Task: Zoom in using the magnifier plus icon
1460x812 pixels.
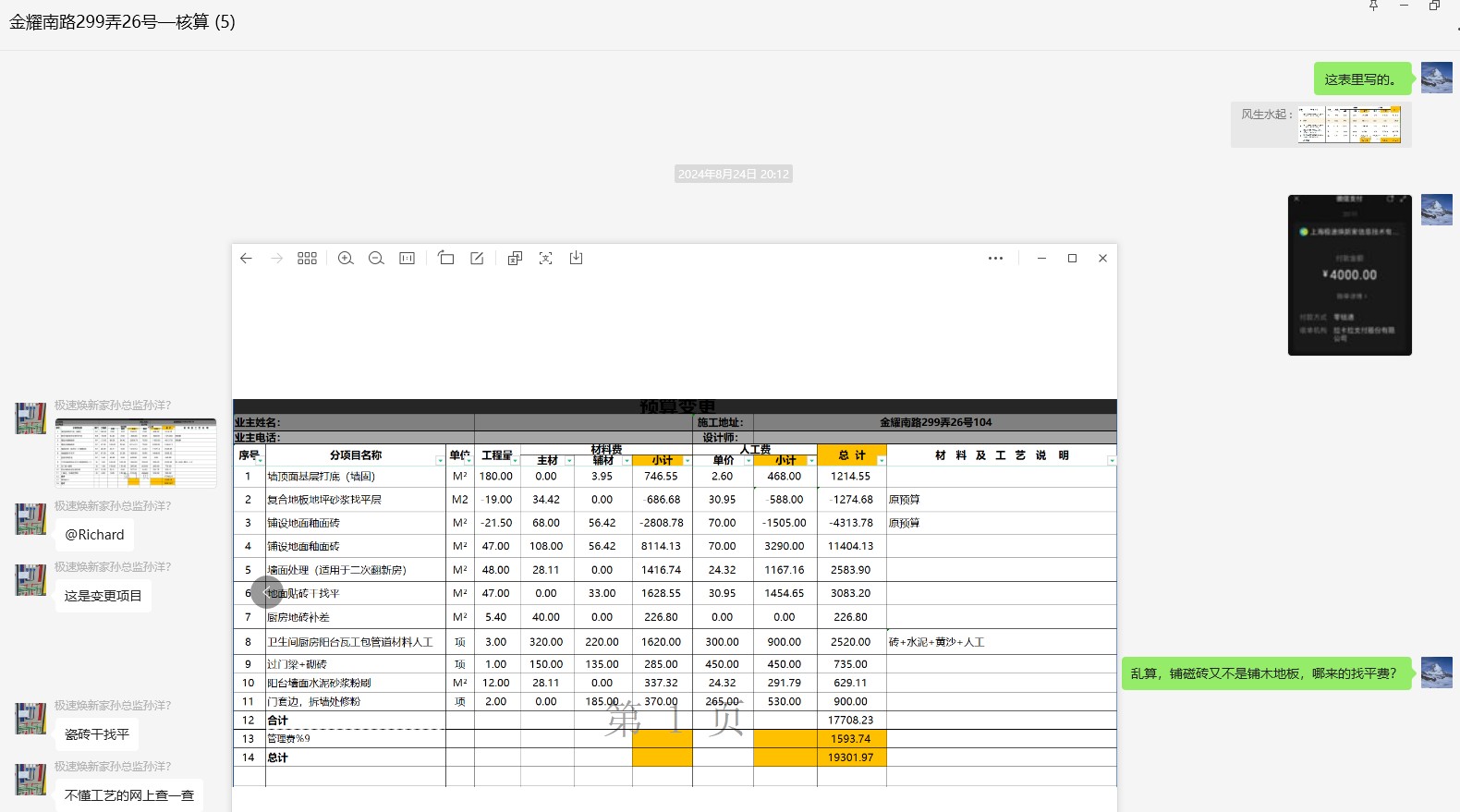Action: pos(346,259)
